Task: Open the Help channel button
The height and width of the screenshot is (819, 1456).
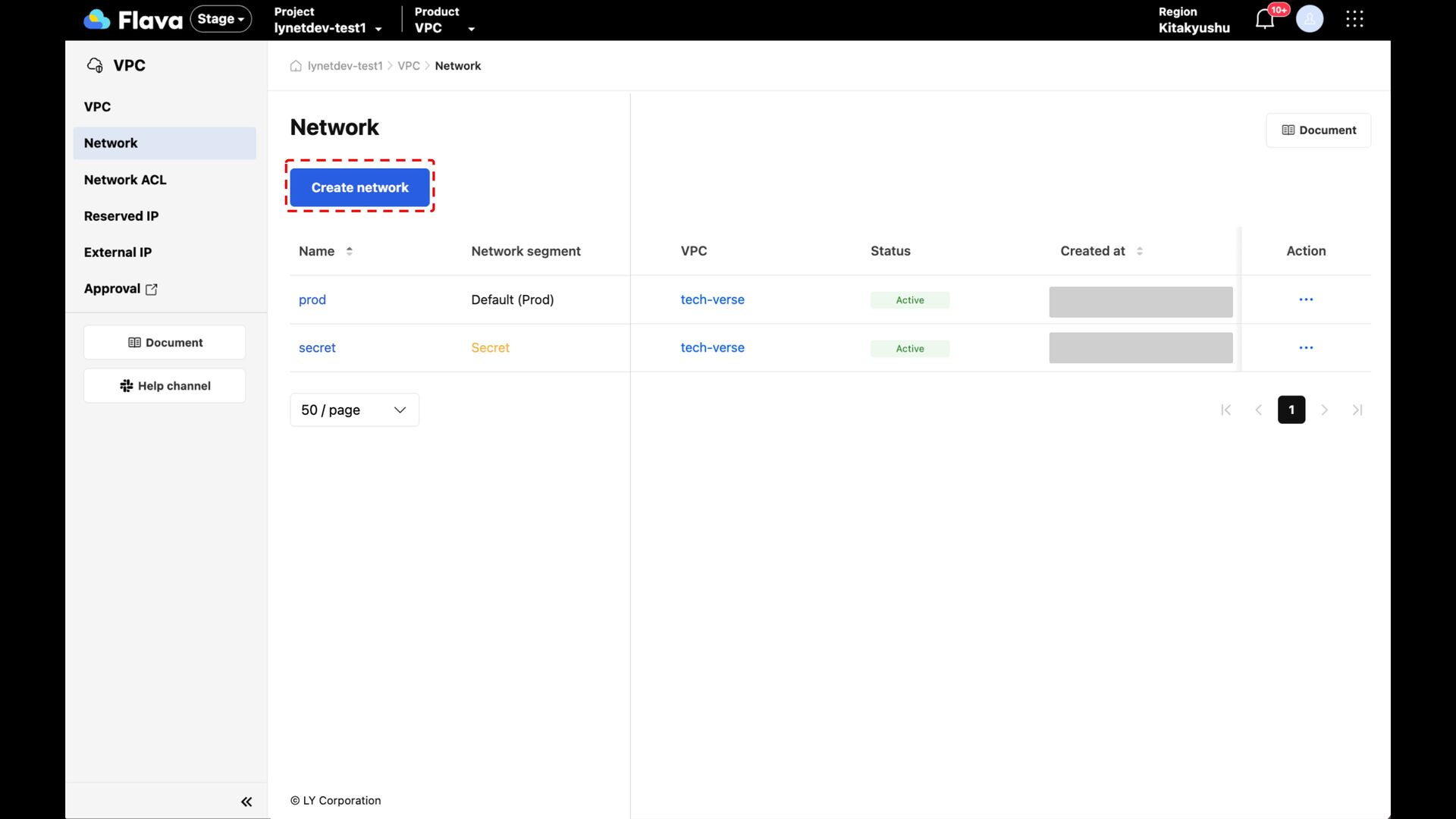Action: (165, 386)
